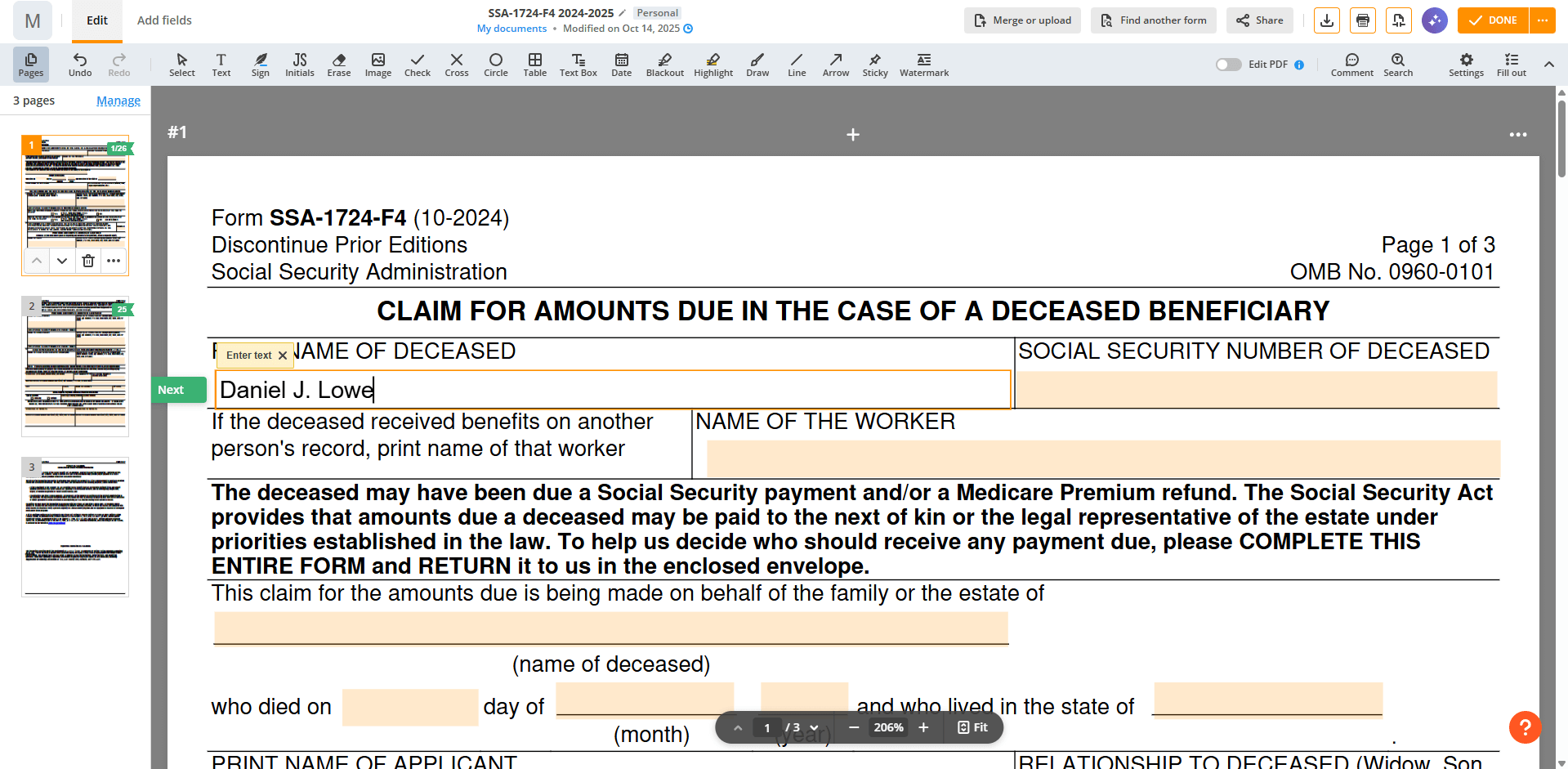
Task: Insert a Text Box
Action: pos(579,65)
